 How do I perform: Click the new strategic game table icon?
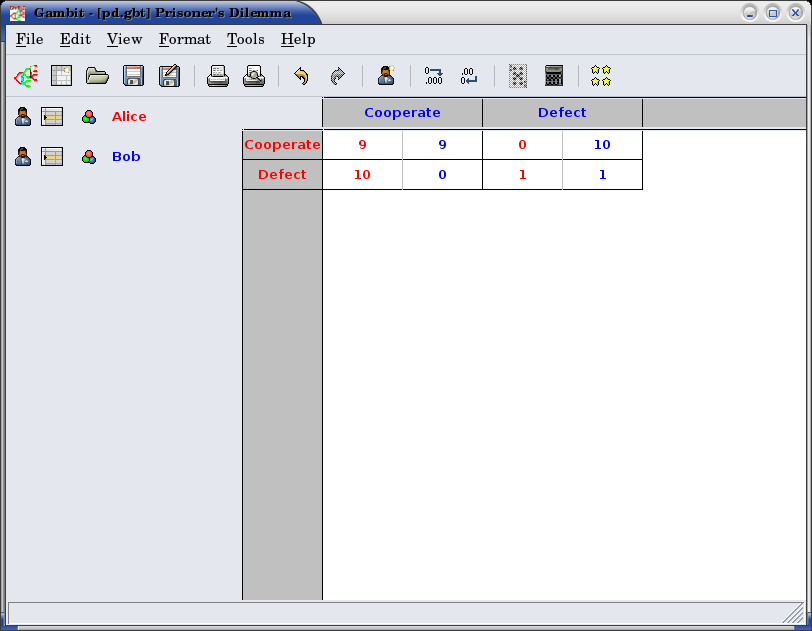(x=62, y=76)
